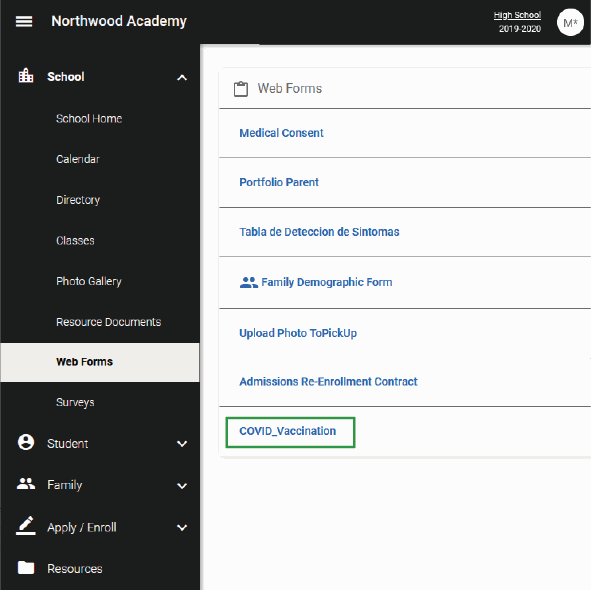Expand the Apply / Enroll chevron
The width and height of the screenshot is (591, 591).
click(182, 528)
